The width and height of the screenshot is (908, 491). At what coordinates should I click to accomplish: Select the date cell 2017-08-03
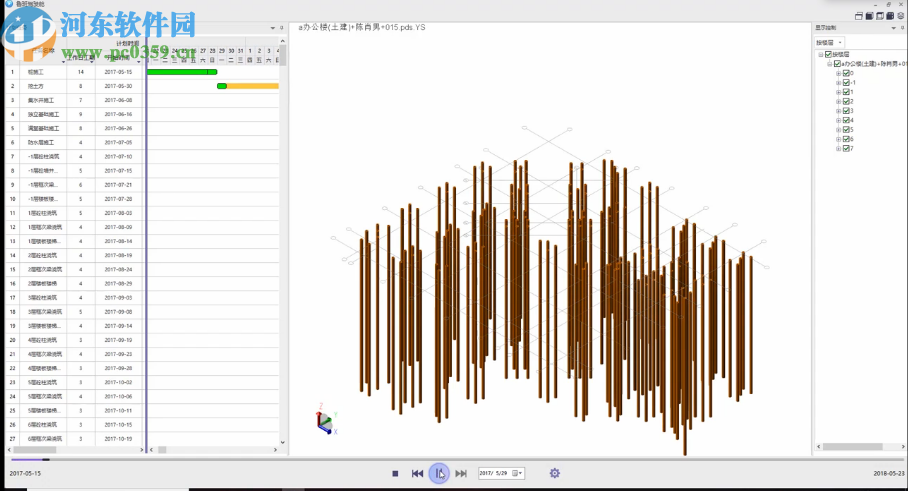tap(118, 213)
